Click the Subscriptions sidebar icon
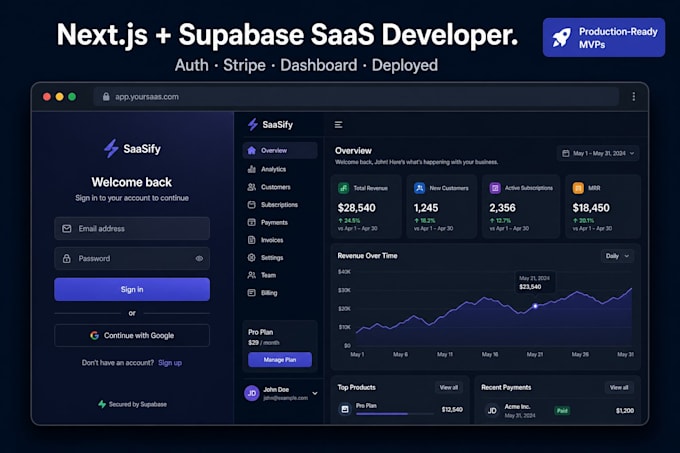Viewport: 680px width, 453px height. [251, 205]
